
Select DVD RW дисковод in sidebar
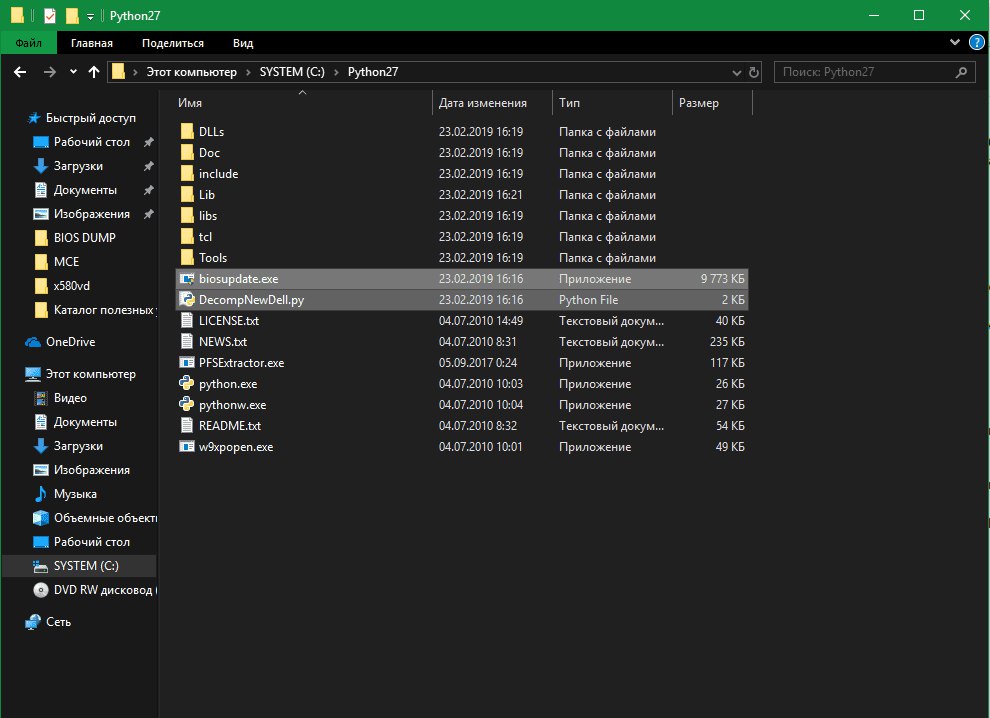coord(105,590)
